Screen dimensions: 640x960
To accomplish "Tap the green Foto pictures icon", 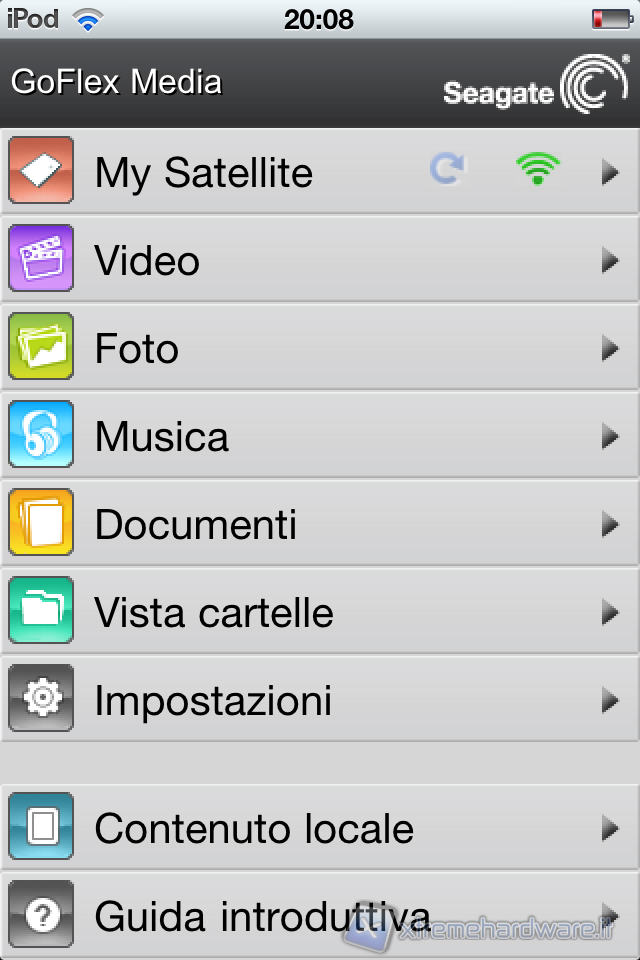I will pos(41,347).
